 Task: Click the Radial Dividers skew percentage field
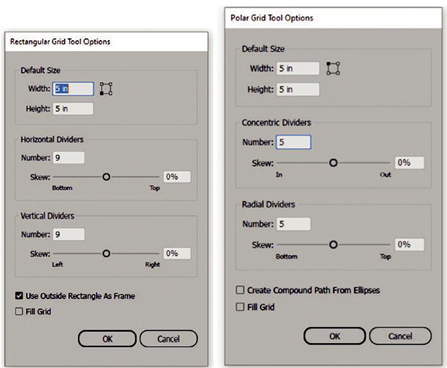click(x=409, y=244)
